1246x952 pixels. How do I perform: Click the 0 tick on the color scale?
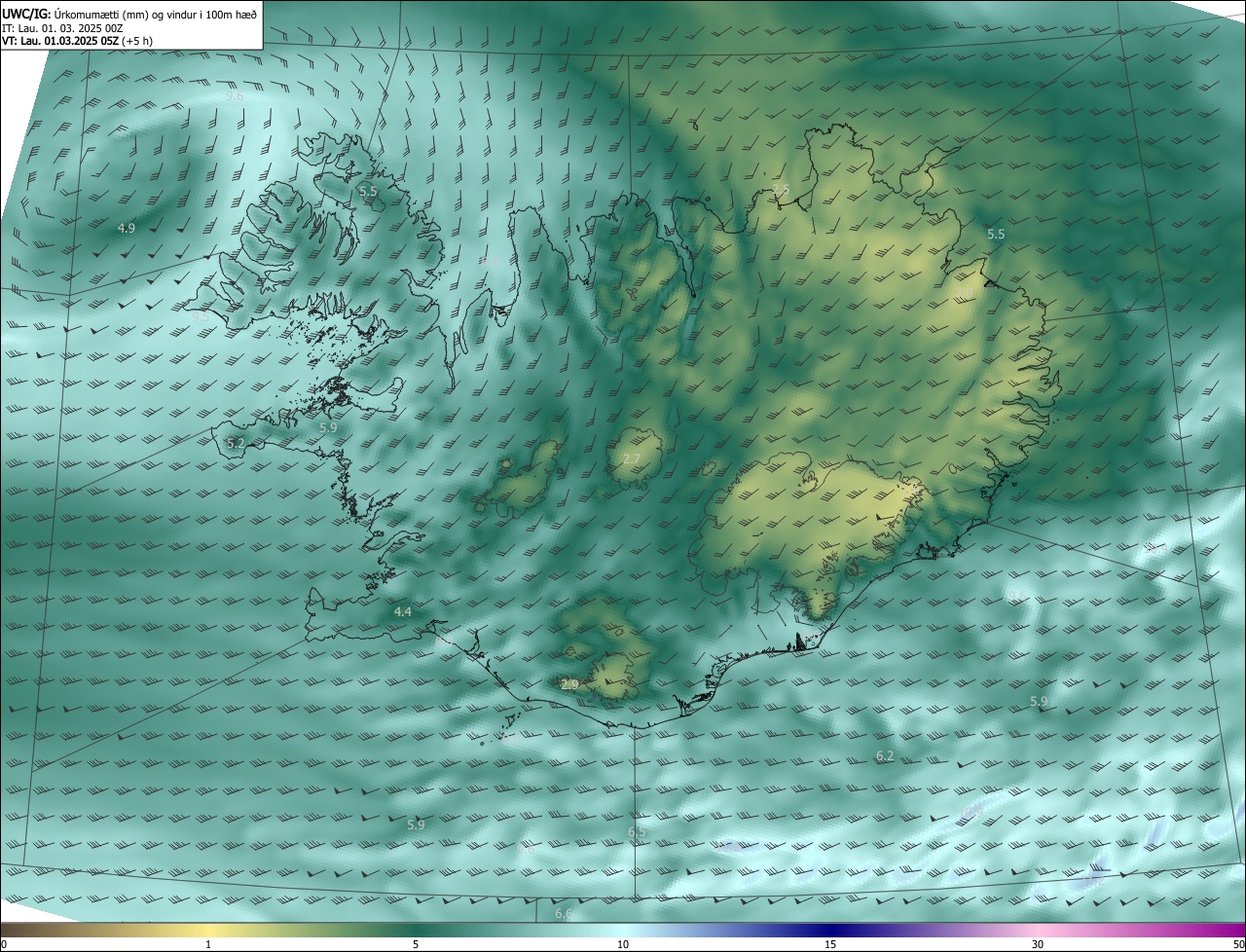point(4,944)
